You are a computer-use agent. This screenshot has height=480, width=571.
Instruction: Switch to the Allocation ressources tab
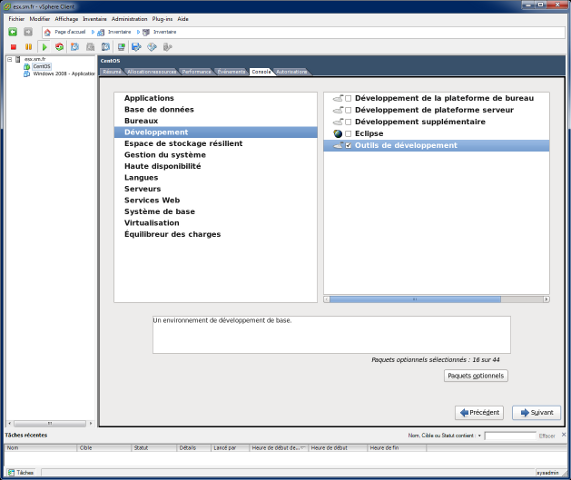pos(151,72)
